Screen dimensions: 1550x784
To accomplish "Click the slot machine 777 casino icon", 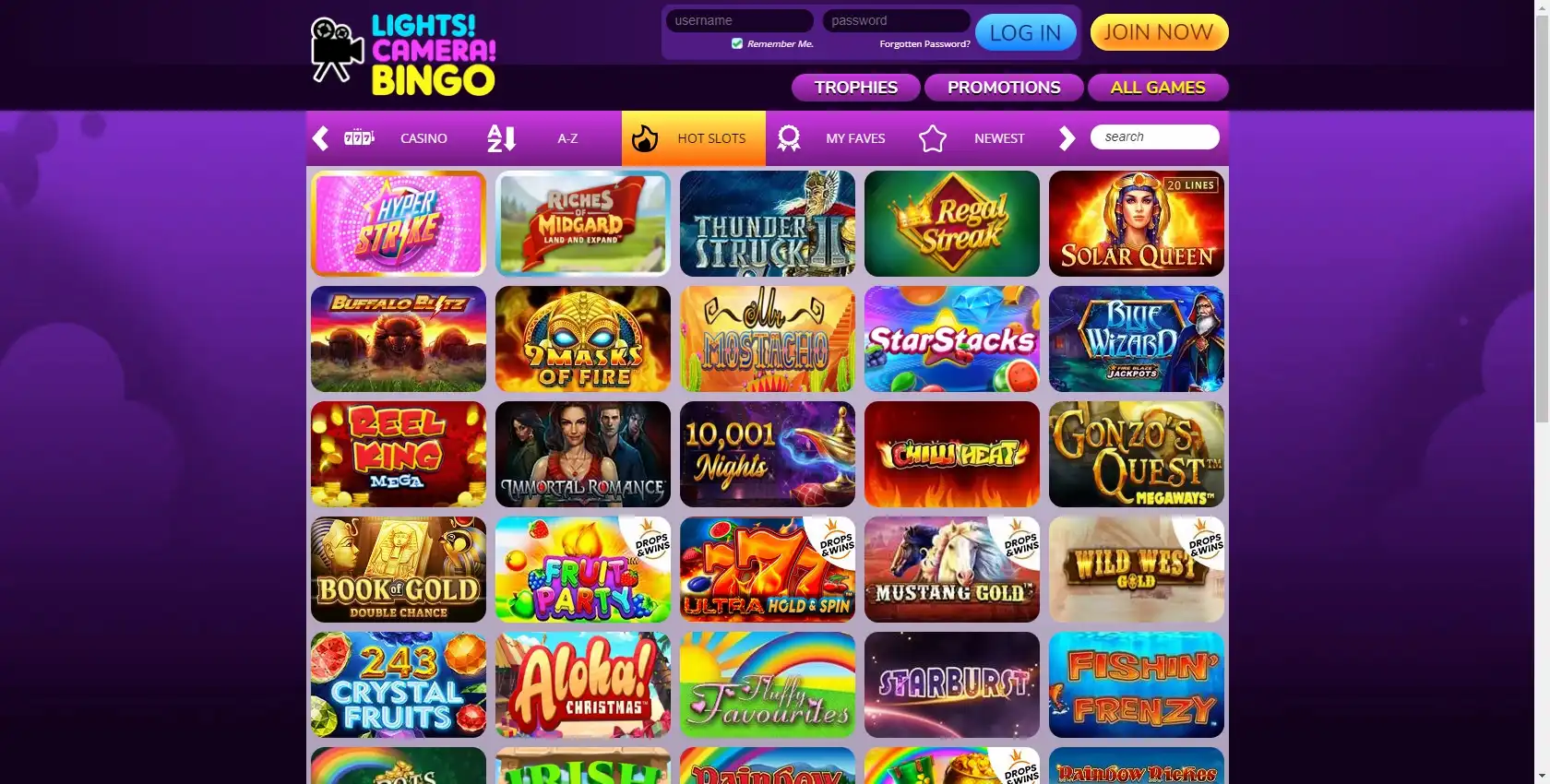I will tap(359, 138).
